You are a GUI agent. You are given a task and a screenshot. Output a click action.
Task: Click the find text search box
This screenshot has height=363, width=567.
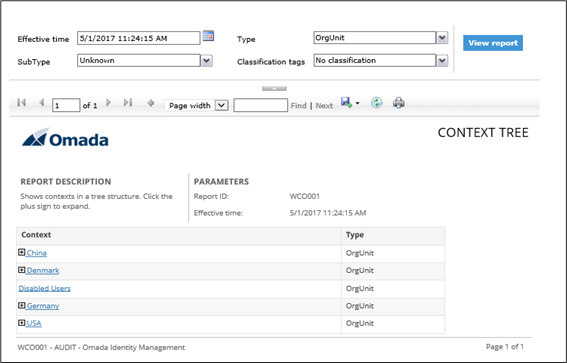(260, 106)
